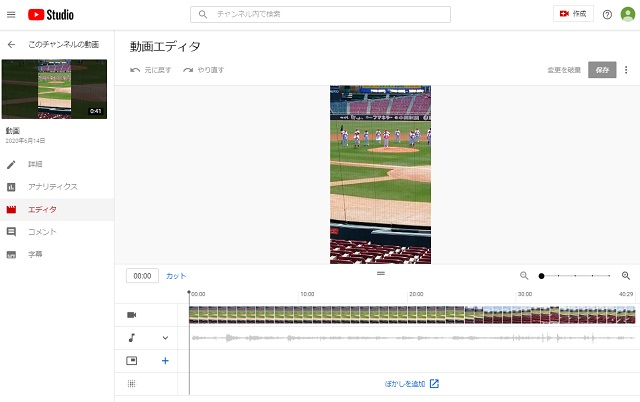The image size is (640, 402).
Task: Click the subtitles icon in sidebar
Action: [x=11, y=255]
